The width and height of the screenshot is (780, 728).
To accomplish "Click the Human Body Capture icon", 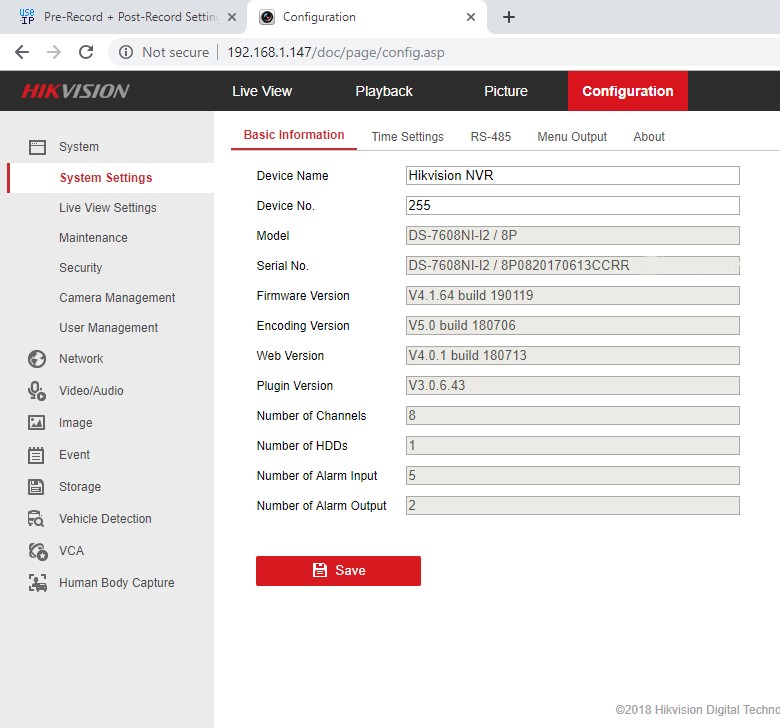I will tap(37, 583).
